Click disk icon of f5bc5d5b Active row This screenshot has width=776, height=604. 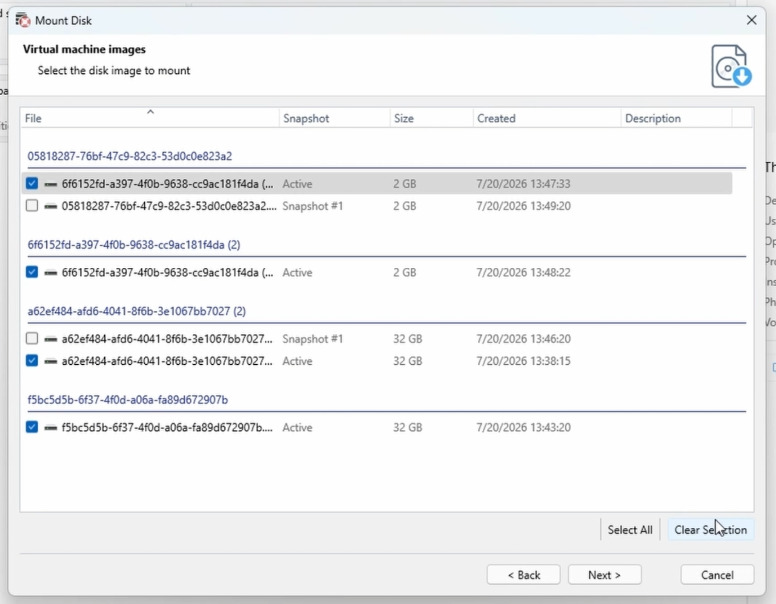(x=50, y=428)
